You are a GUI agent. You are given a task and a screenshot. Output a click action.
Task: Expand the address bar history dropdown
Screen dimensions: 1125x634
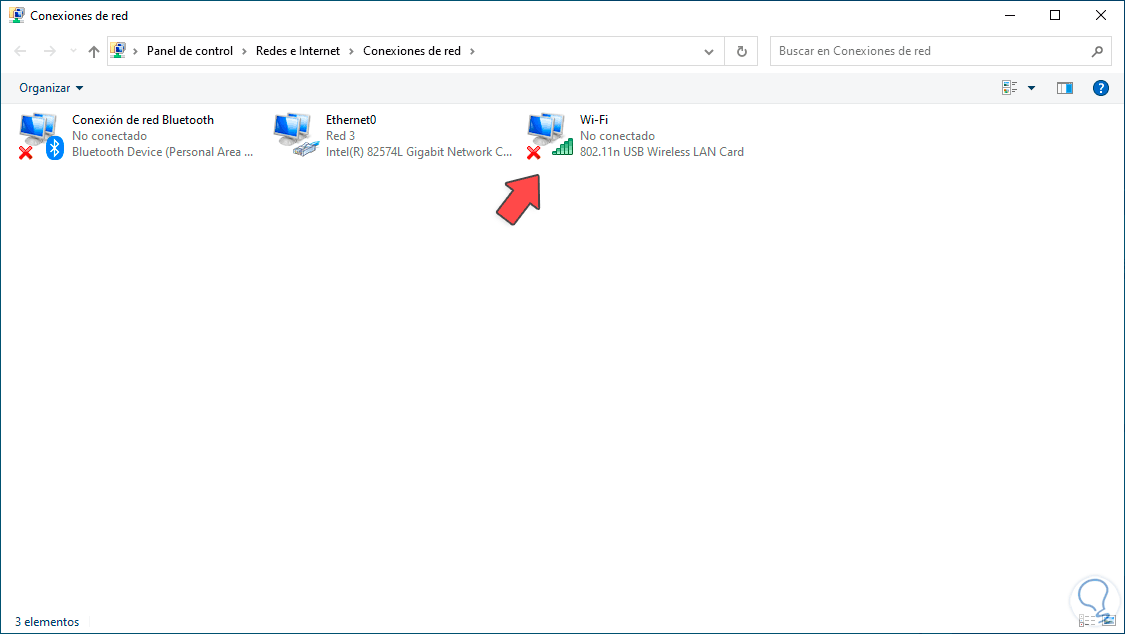pos(709,51)
